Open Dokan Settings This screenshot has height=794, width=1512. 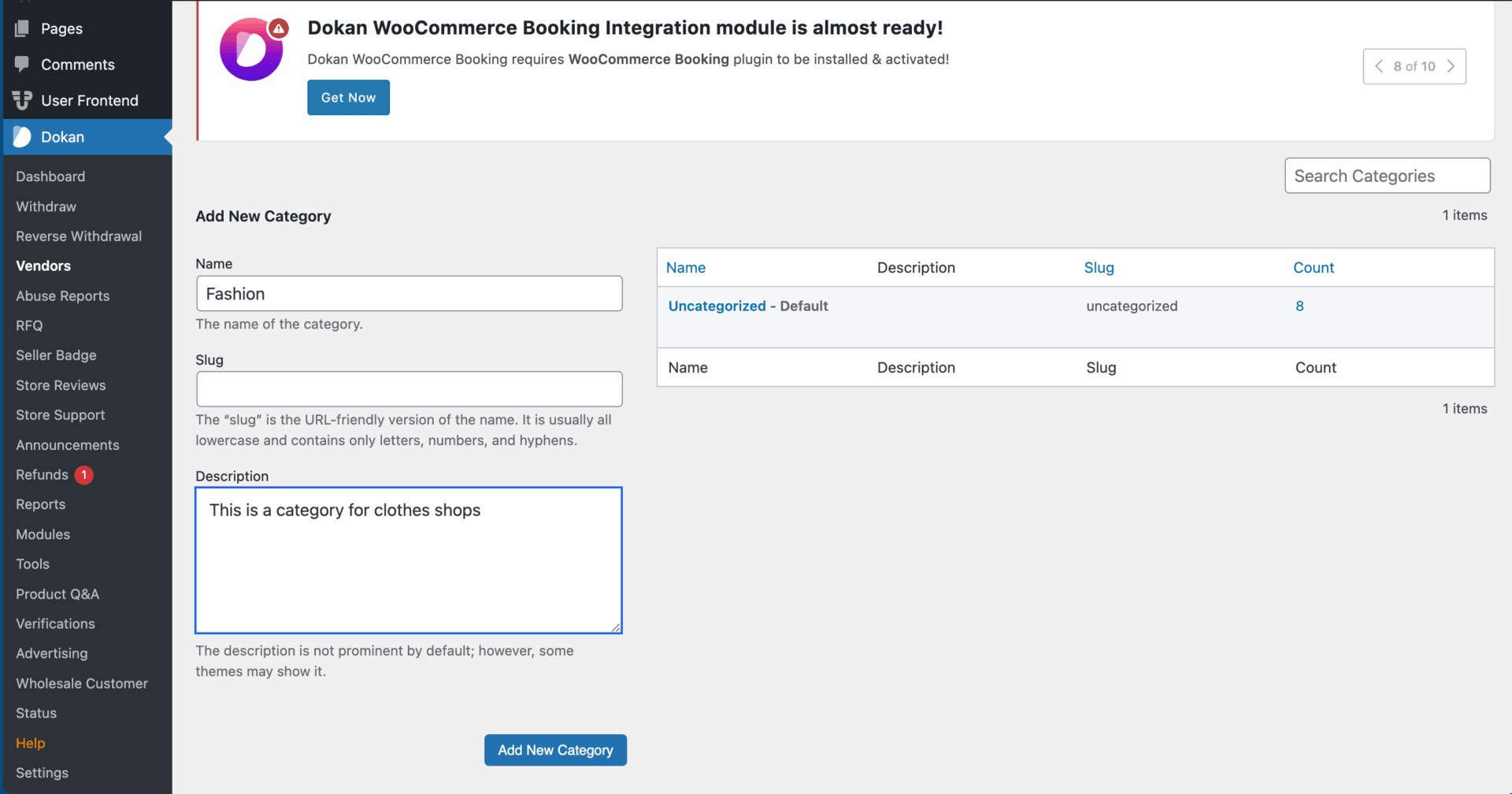42,773
